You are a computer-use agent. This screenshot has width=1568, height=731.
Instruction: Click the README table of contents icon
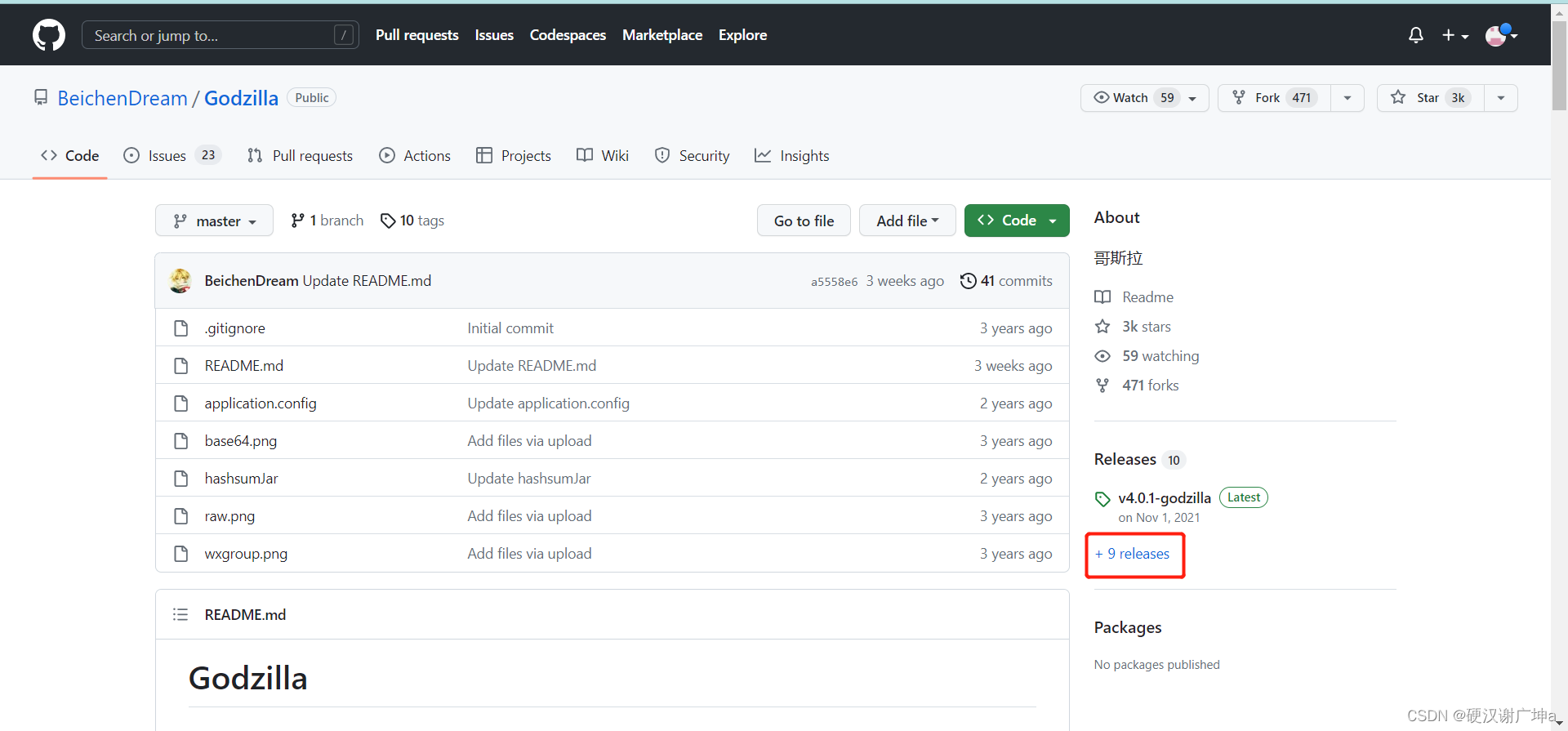pyautogui.click(x=180, y=614)
